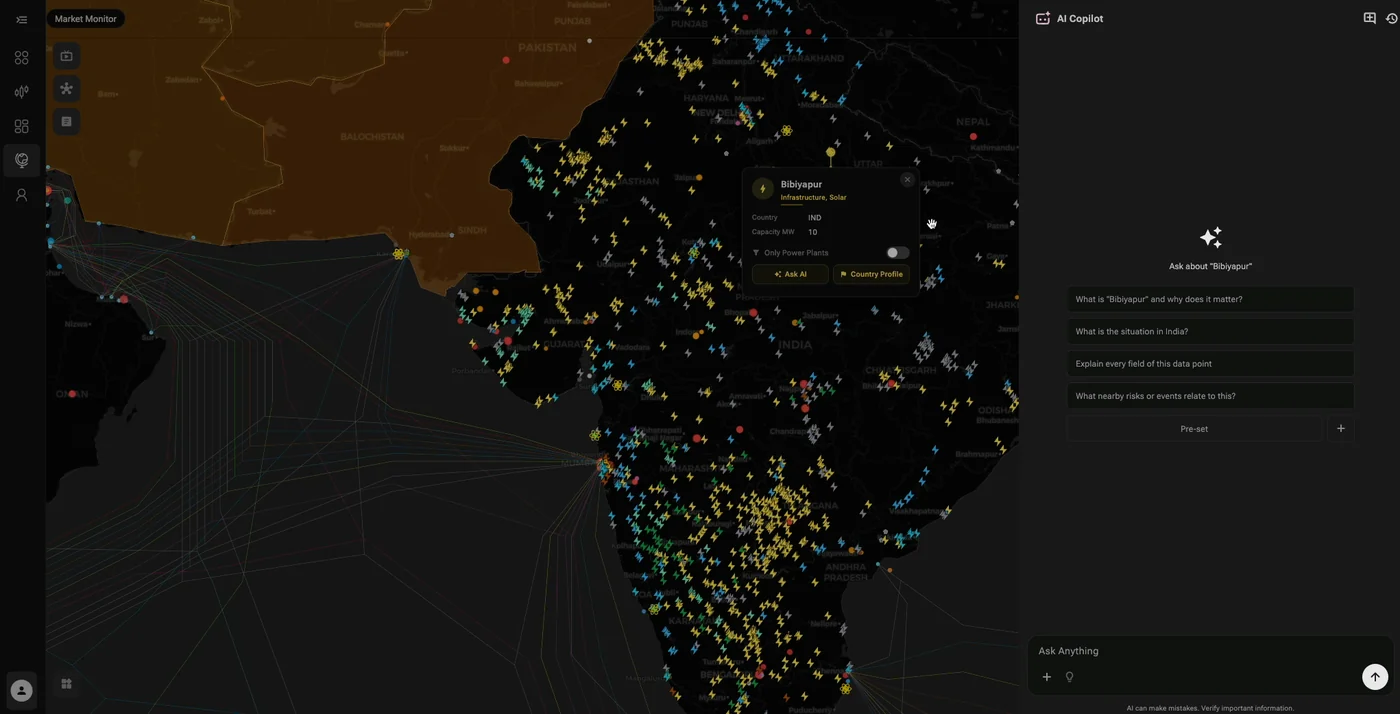The width and height of the screenshot is (1400, 714).
Task: Click the Bibiyapur title in popup
Action: tap(801, 185)
